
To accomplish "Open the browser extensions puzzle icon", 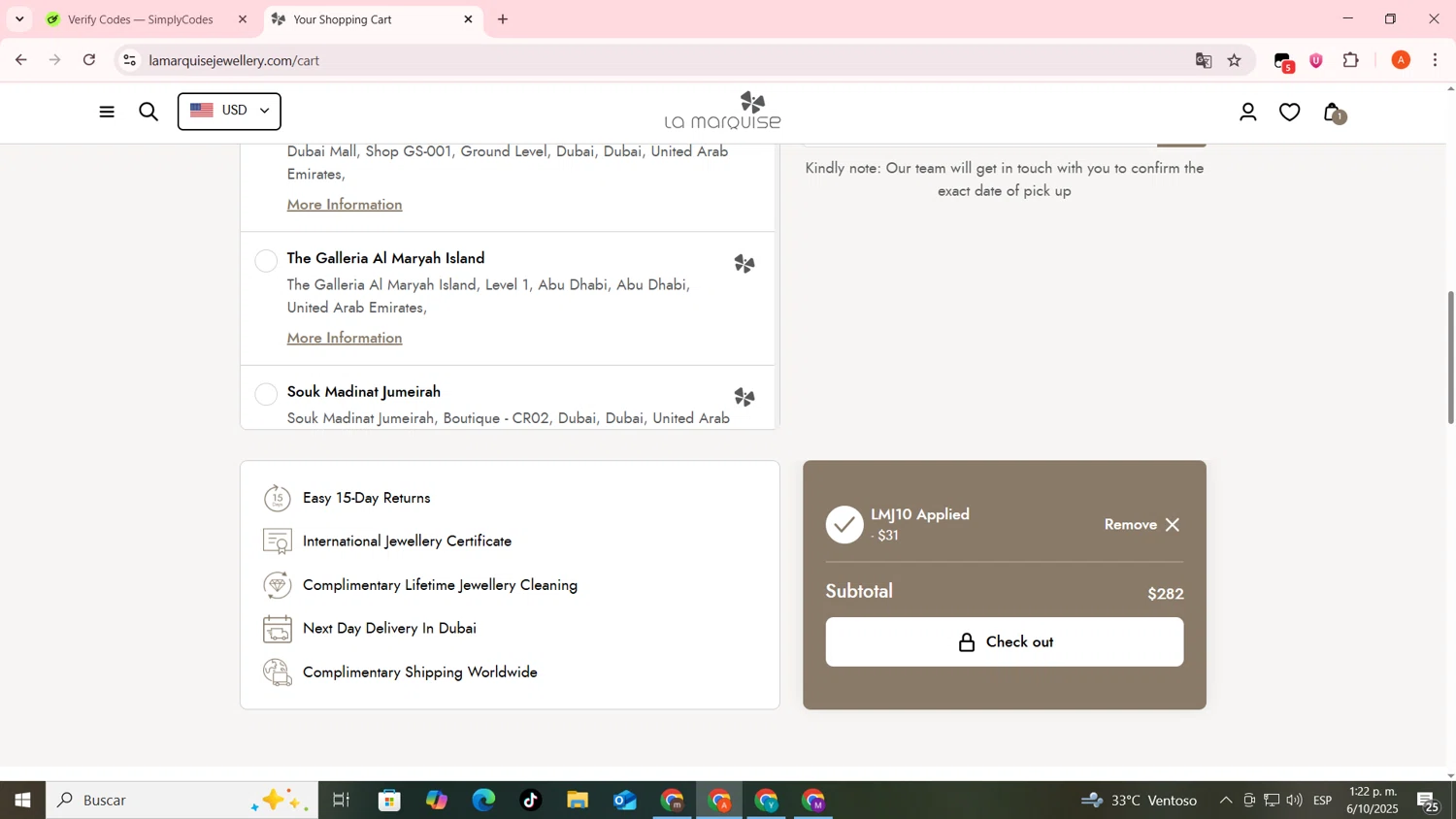I will coord(1351,60).
